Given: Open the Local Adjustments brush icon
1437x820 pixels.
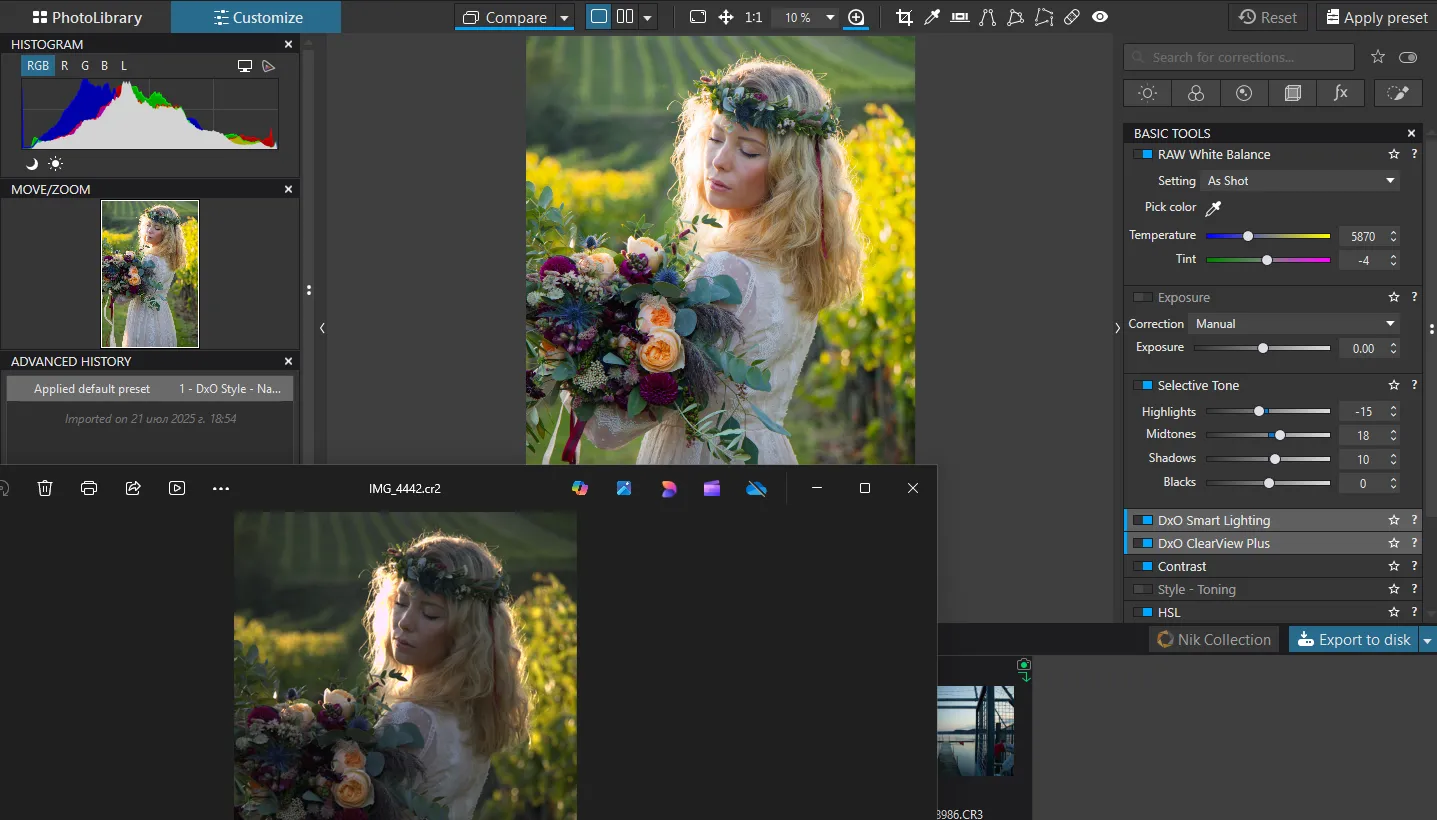Looking at the screenshot, I should 1398,93.
